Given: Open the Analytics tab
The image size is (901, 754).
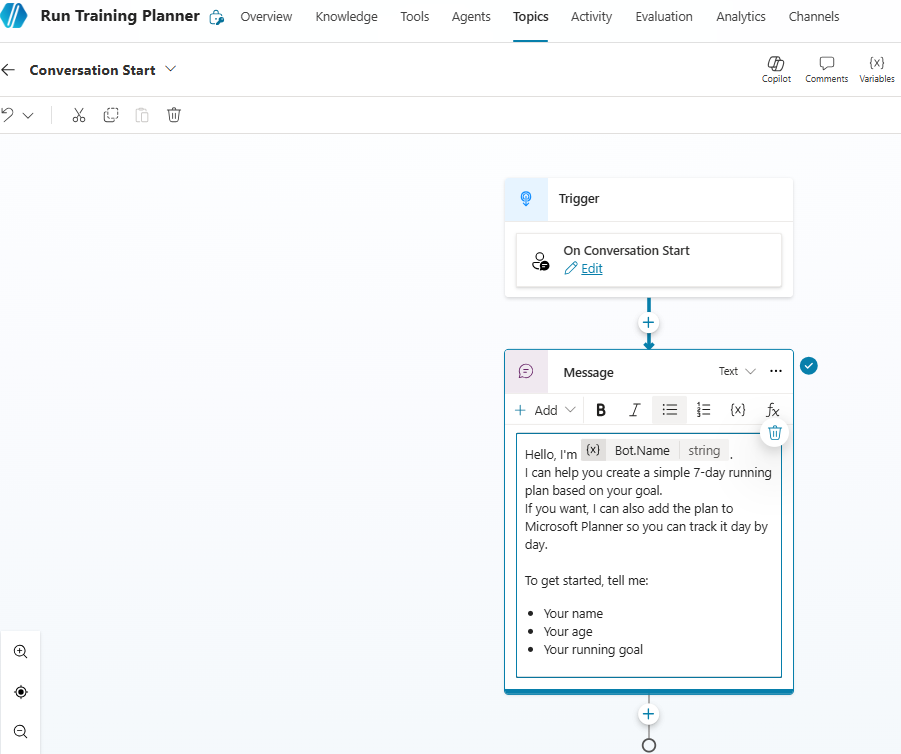Looking at the screenshot, I should (x=740, y=17).
